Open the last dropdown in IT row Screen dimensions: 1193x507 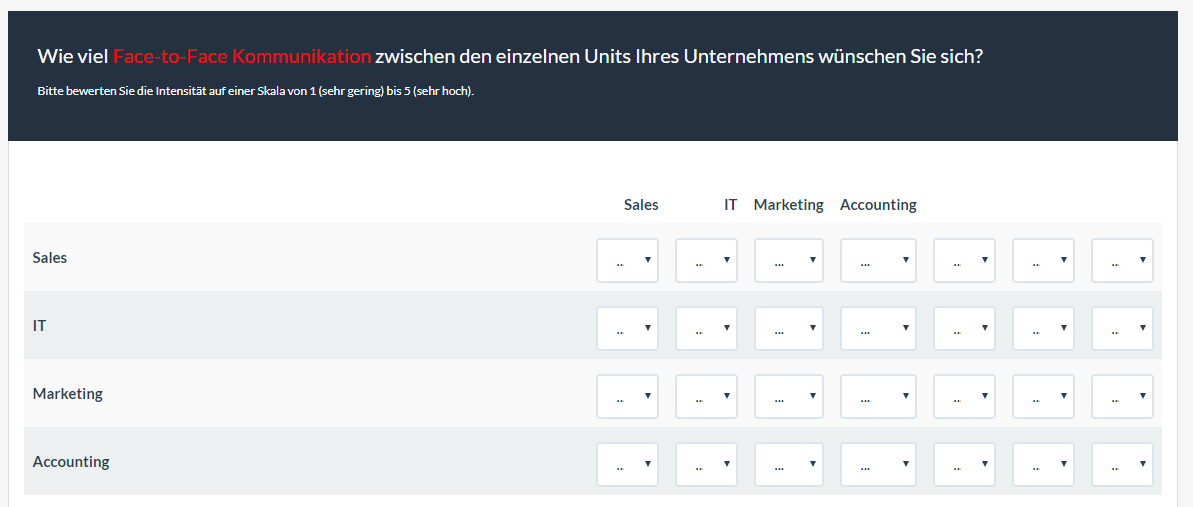click(x=1122, y=328)
